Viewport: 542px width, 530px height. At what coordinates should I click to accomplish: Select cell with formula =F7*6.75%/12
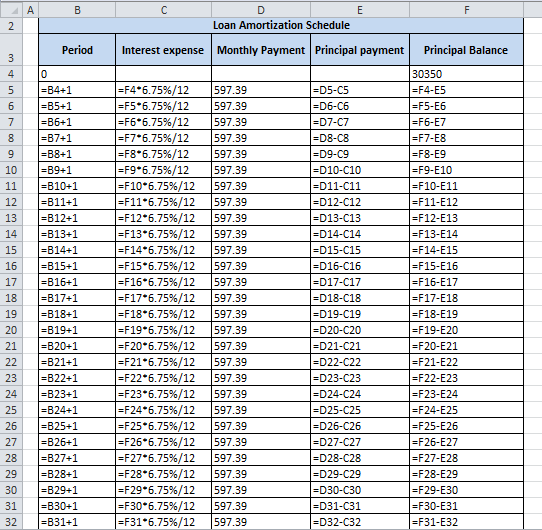click(163, 138)
